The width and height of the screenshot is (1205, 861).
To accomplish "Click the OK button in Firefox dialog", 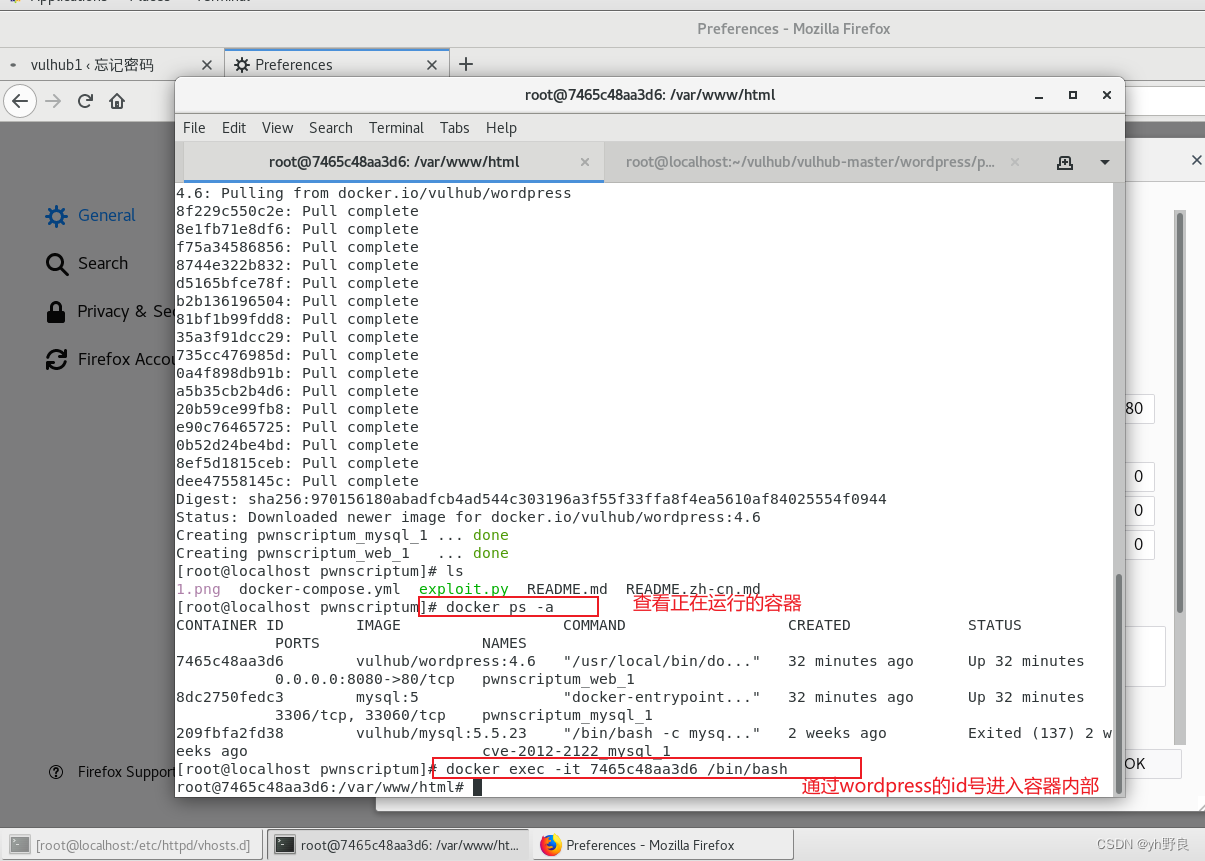I will (1152, 764).
